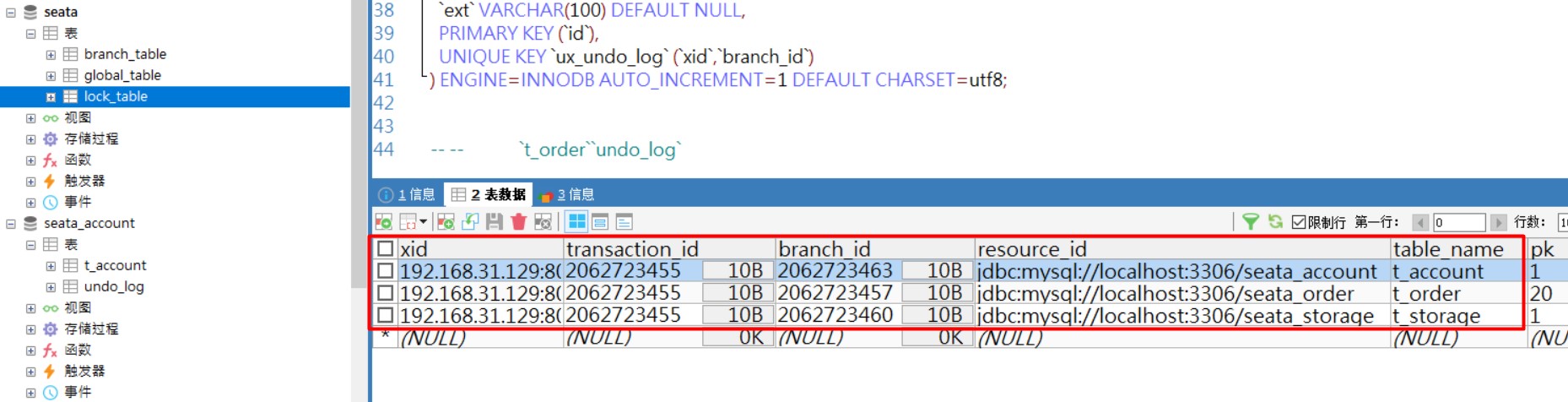Check the row checkbox for t_storage

coord(385,315)
